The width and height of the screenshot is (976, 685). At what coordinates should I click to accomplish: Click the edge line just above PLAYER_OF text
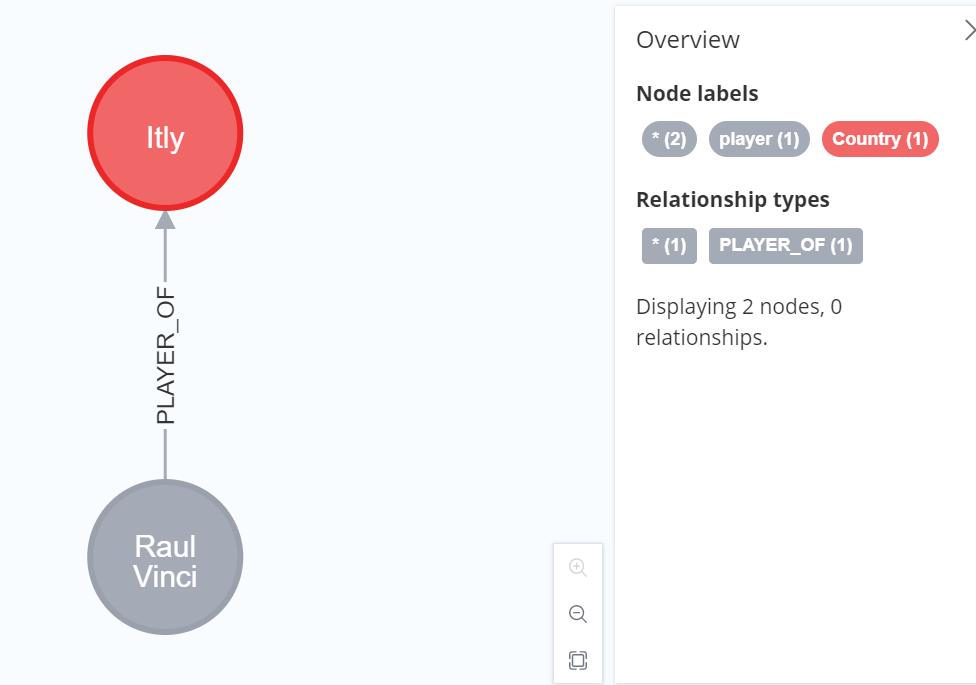click(x=165, y=255)
